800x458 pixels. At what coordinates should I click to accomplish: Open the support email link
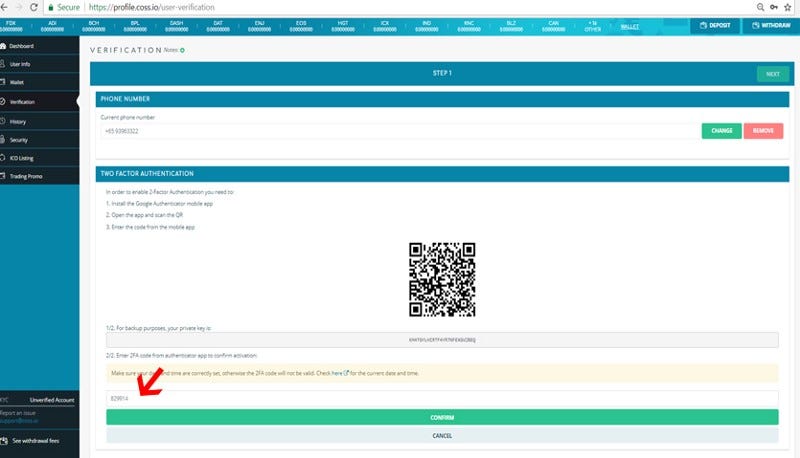pyautogui.click(x=19, y=421)
